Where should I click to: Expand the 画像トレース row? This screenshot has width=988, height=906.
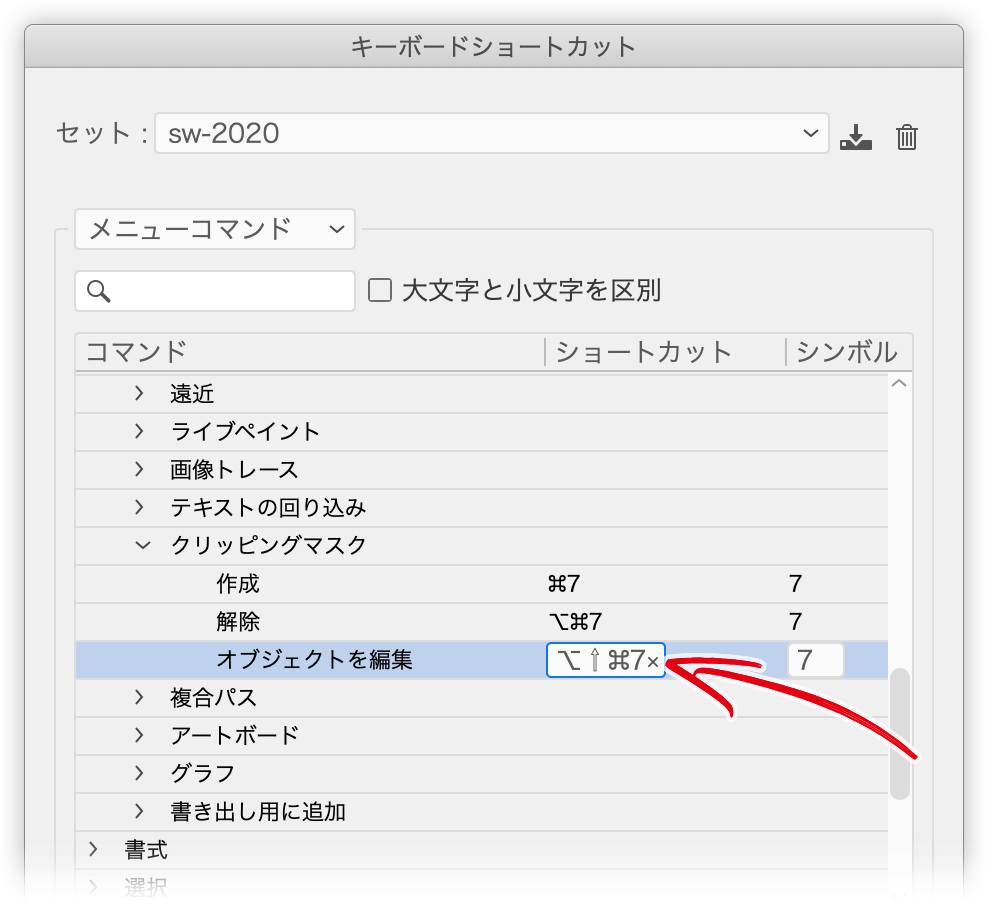pyautogui.click(x=139, y=469)
